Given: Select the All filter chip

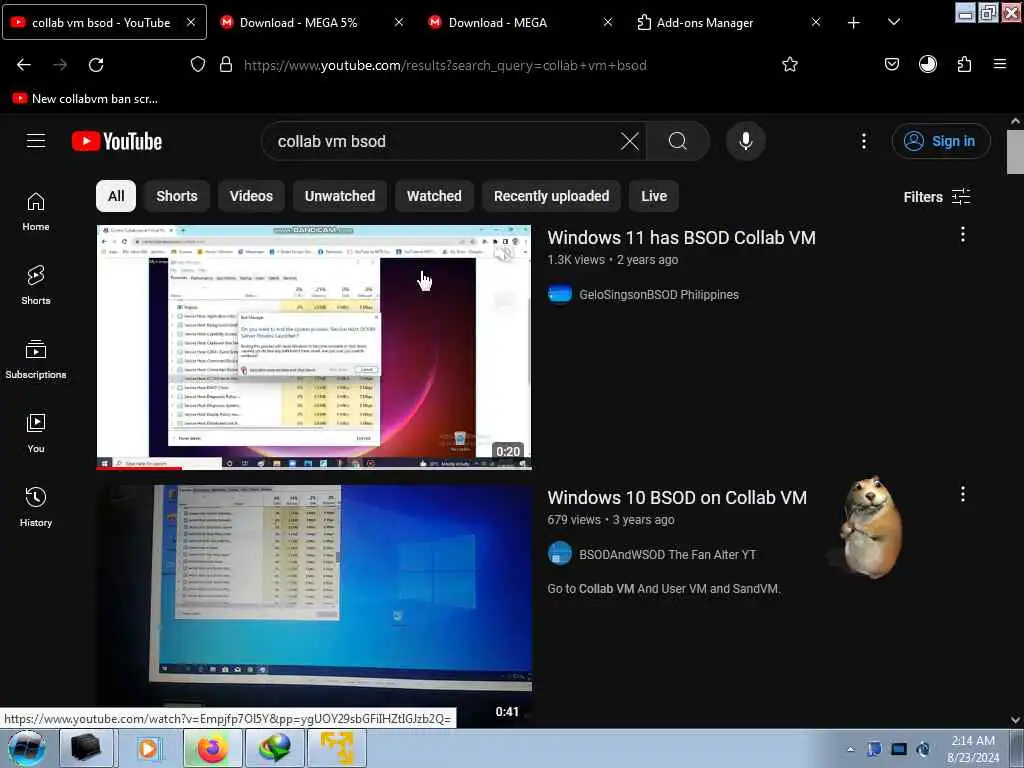Looking at the screenshot, I should (116, 196).
